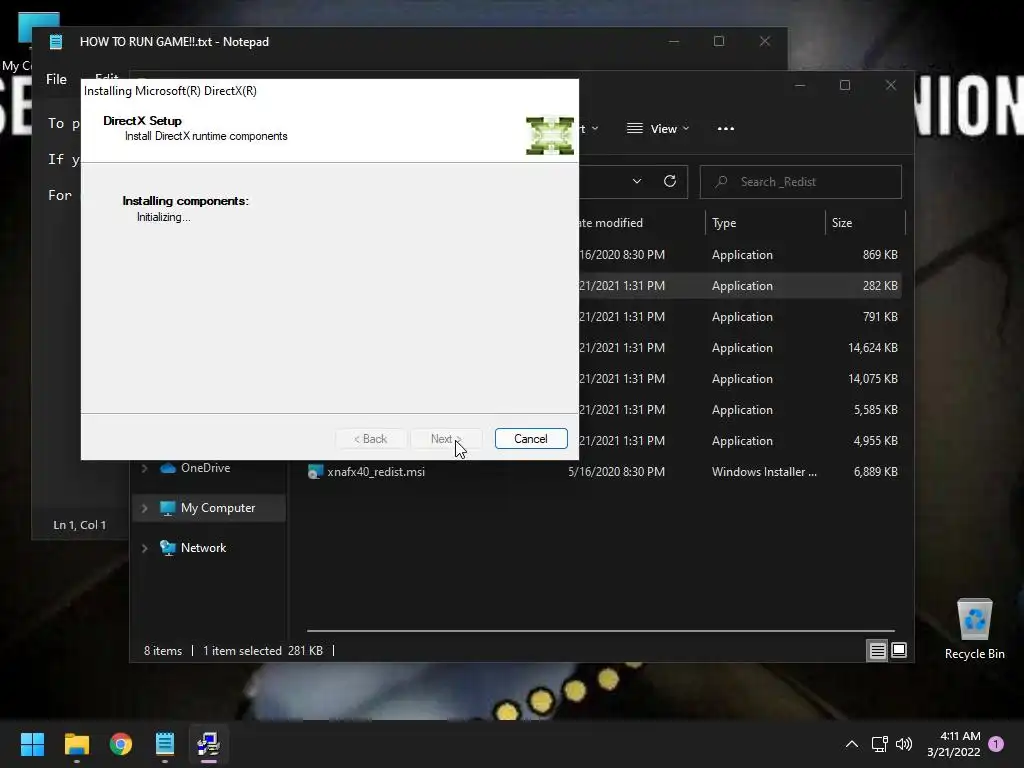Expand the My Computer tree node
Viewport: 1024px width, 768px height.
click(x=144, y=508)
